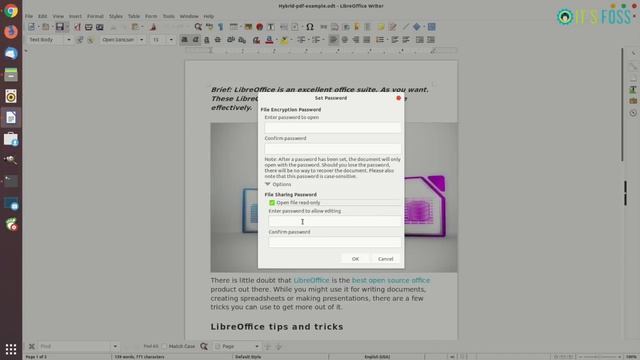Click Cancel in Set Password dialog
Screen dimensions: 640x360
point(386,259)
